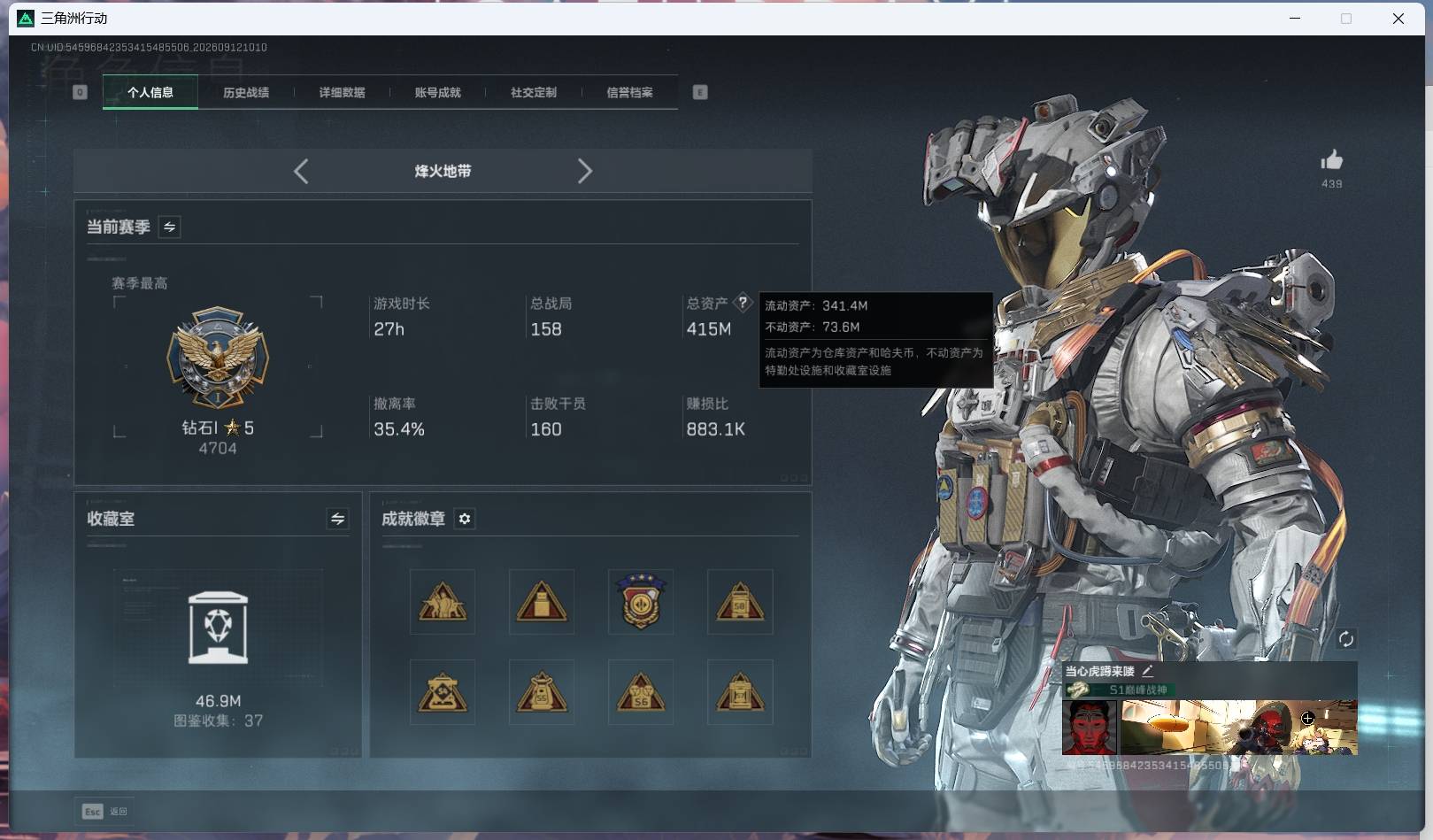Click the 钻石I eagle rank emblem
Viewport: 1433px width, 840px height.
click(218, 358)
